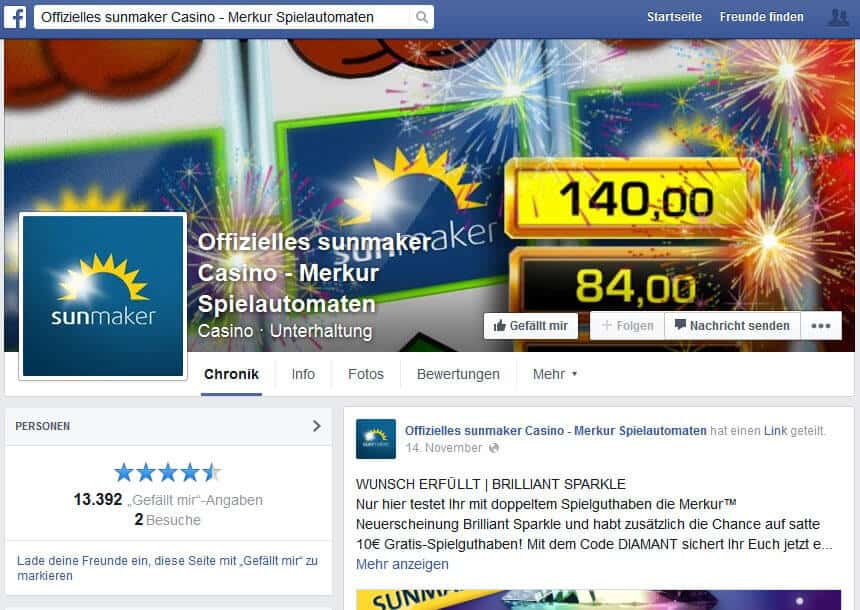Viewport: 860px width, 610px height.
Task: Click the PERSONEN header
Action: coord(43,426)
